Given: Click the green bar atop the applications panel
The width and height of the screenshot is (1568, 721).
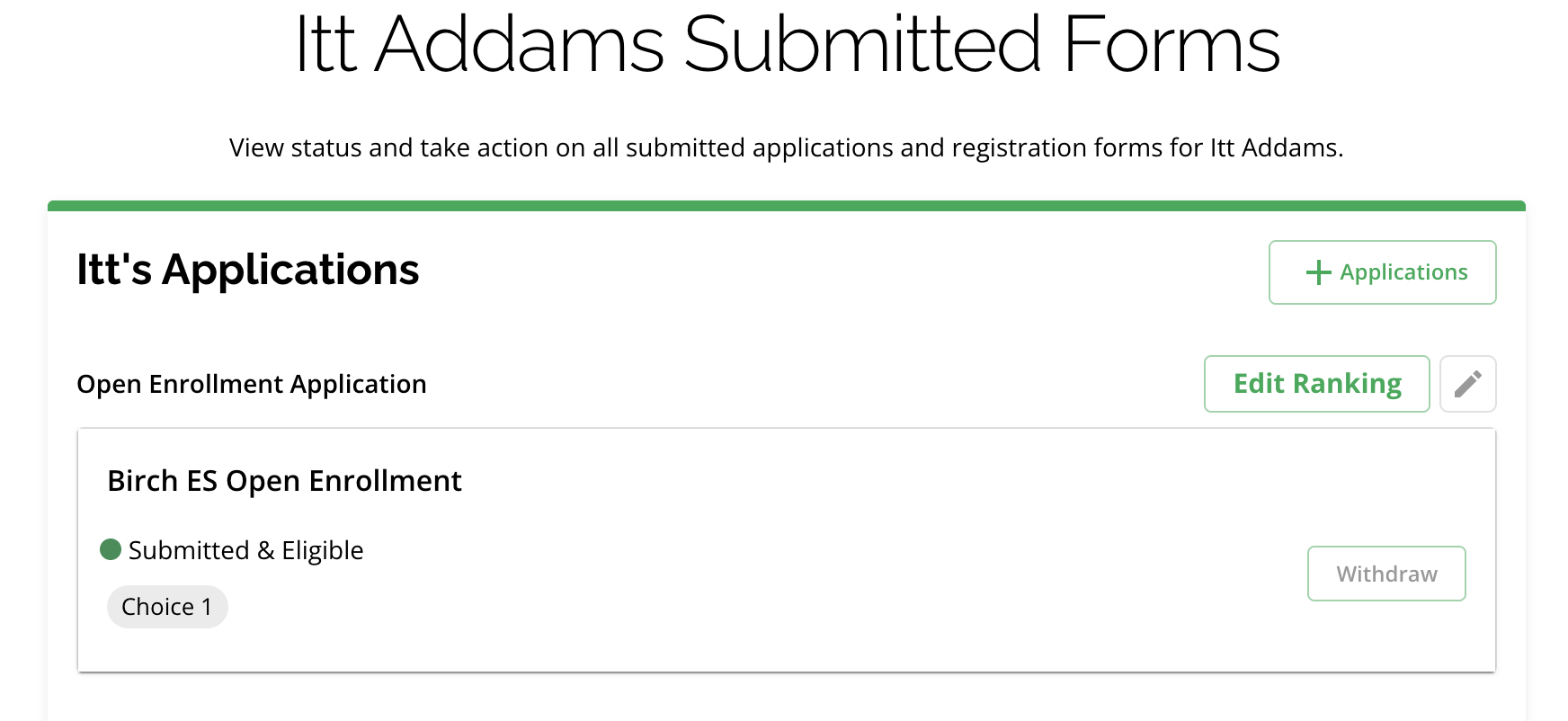Looking at the screenshot, I should point(786,206).
